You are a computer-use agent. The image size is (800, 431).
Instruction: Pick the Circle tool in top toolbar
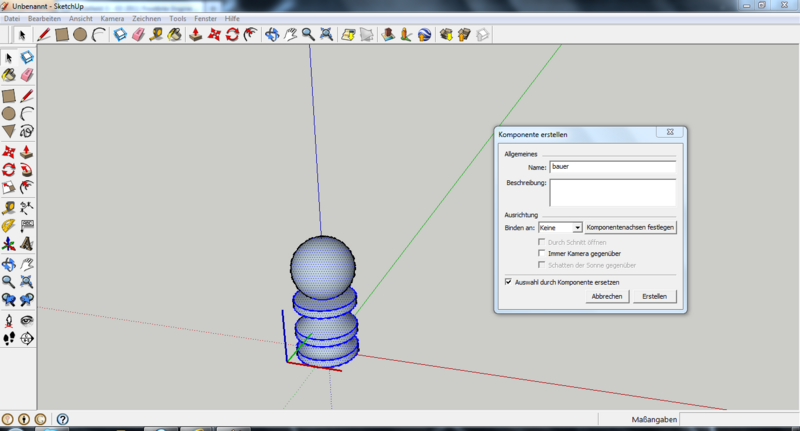80,35
